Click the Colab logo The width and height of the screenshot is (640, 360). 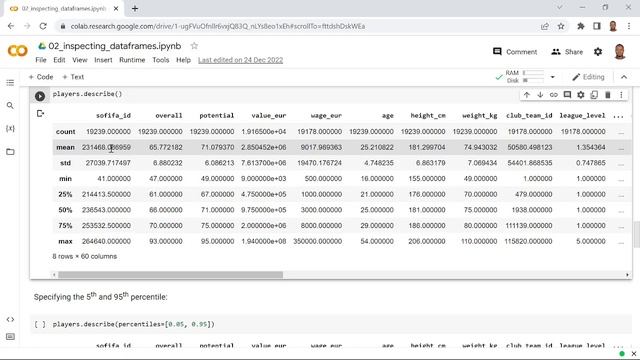tap(17, 51)
